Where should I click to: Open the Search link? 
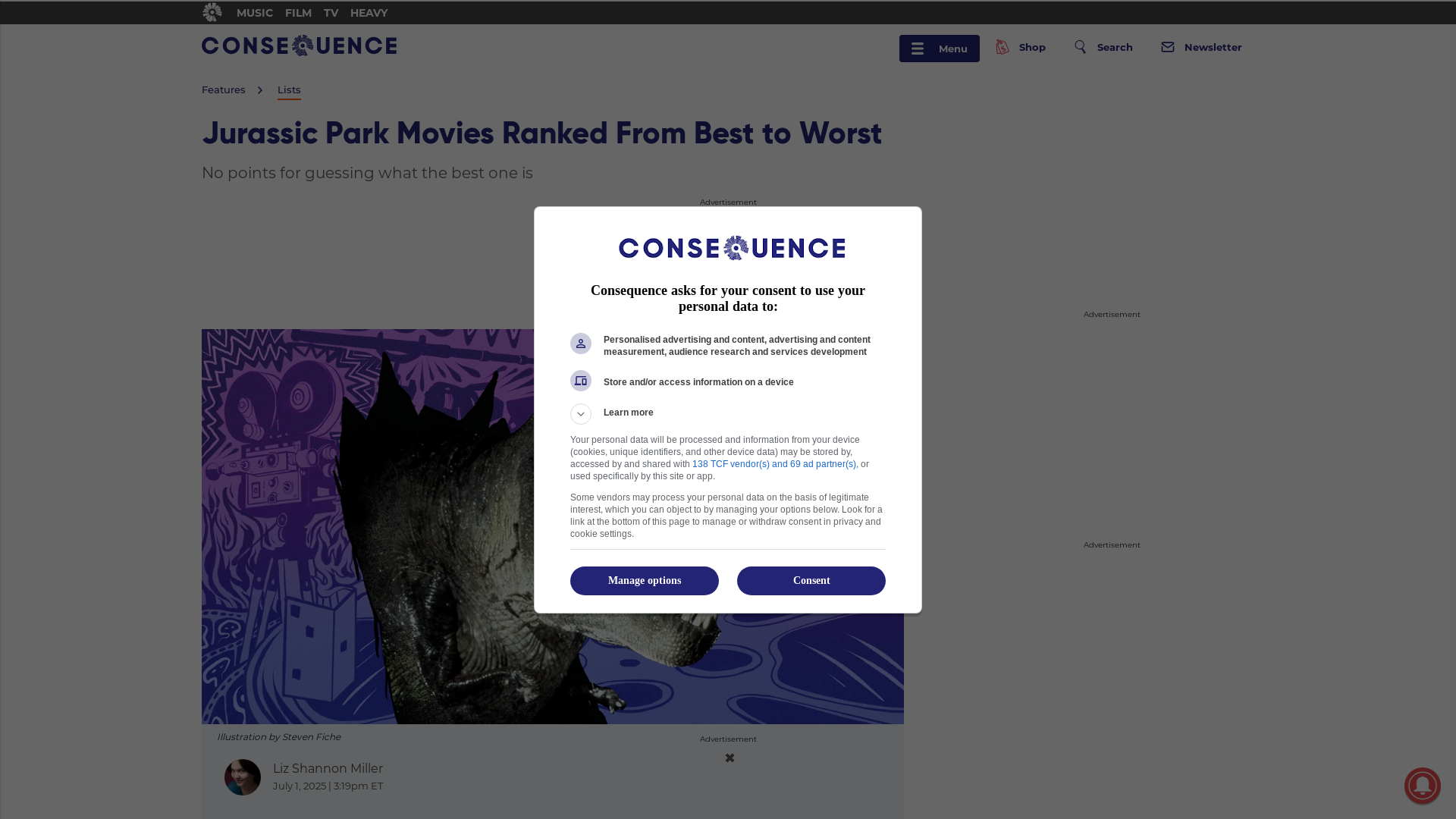pyautogui.click(x=1115, y=47)
